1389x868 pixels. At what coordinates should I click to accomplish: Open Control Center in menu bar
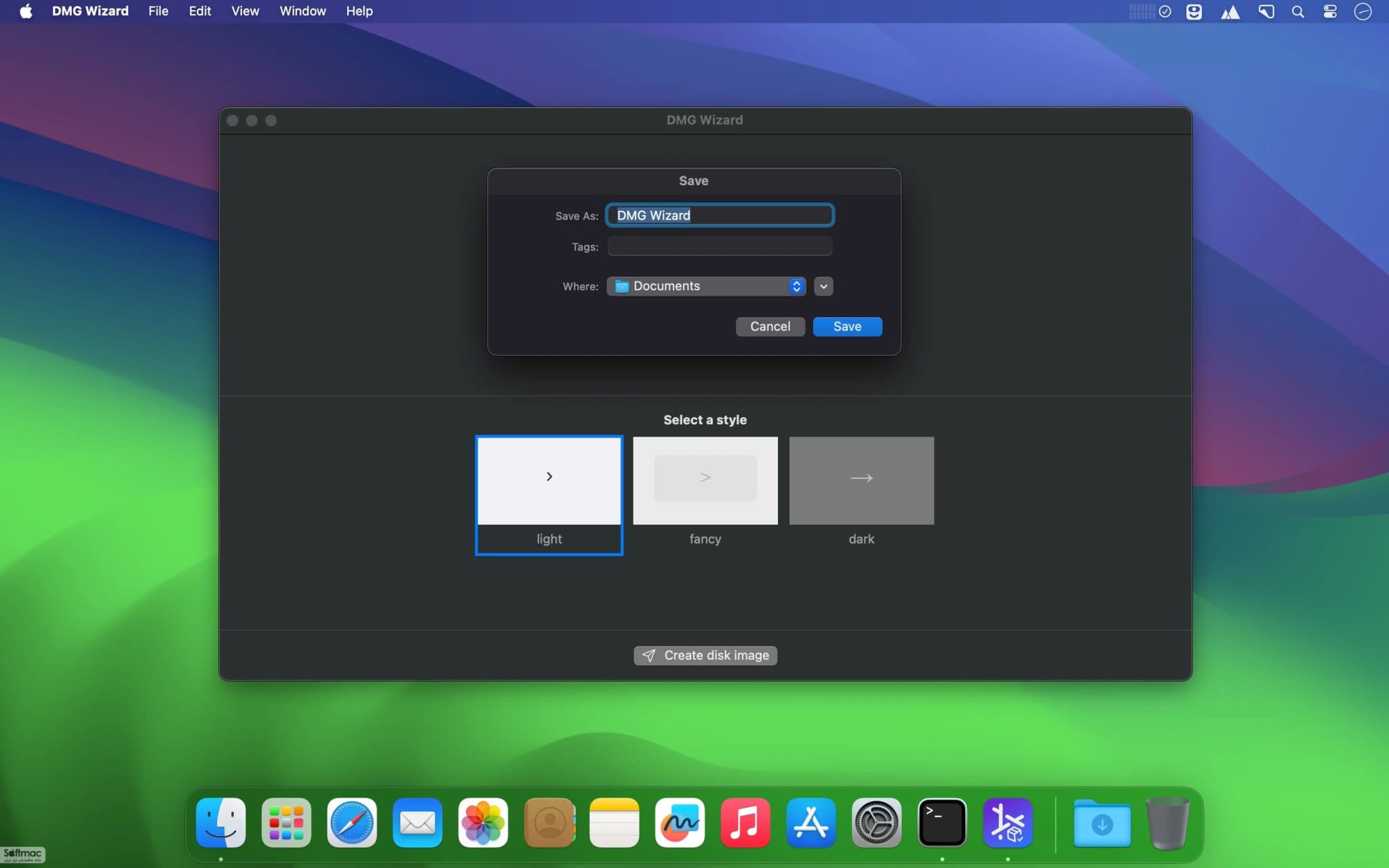tap(1330, 12)
